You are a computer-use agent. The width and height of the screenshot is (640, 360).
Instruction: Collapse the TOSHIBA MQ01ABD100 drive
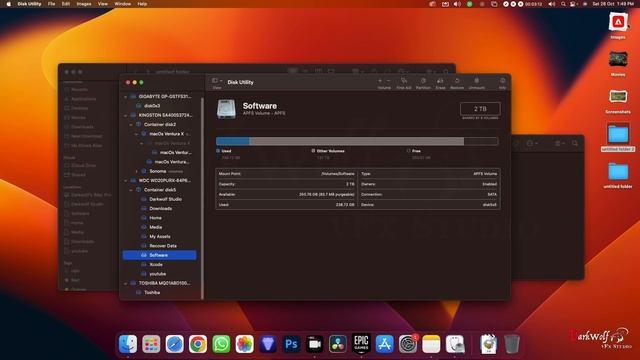click(x=125, y=283)
